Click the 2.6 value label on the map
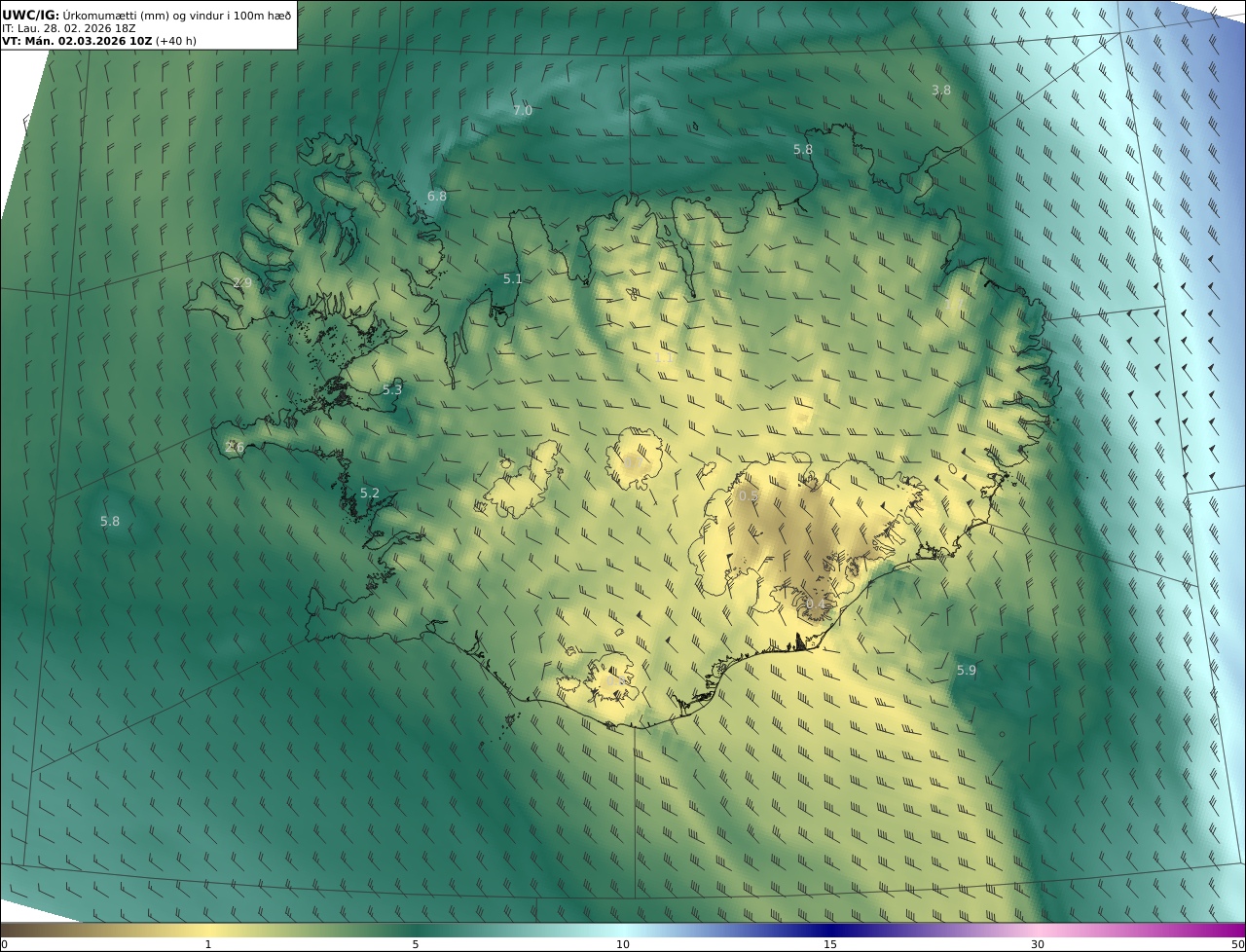The width and height of the screenshot is (1246, 952). (235, 447)
